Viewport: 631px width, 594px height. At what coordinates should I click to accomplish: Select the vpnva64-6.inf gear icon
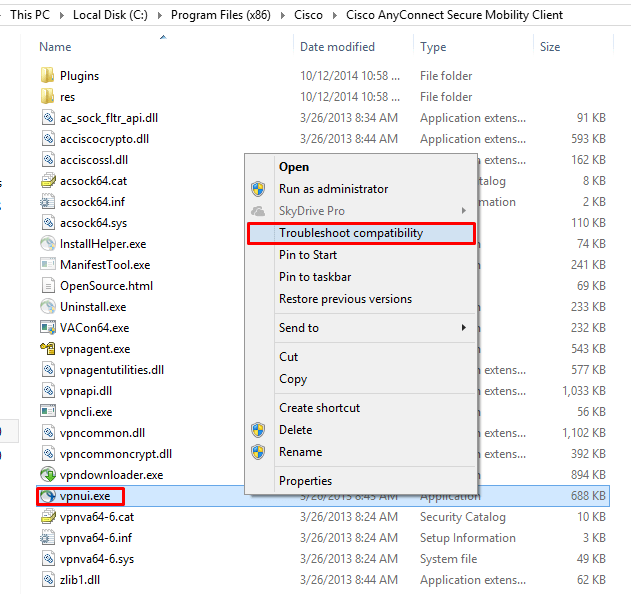(x=47, y=538)
